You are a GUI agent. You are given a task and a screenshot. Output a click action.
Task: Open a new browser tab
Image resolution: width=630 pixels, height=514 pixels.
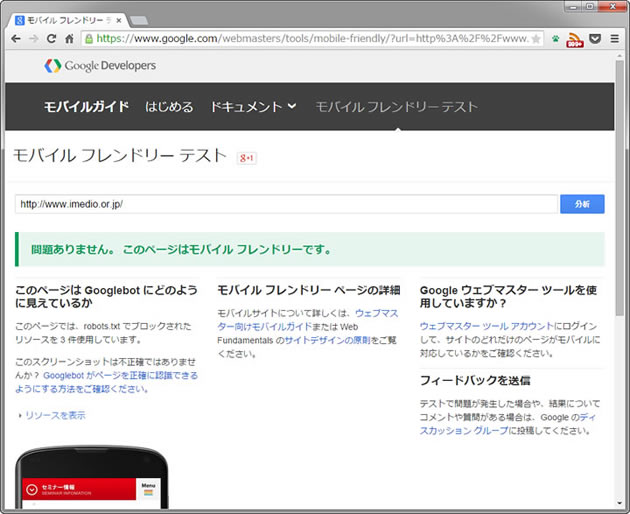coord(139,20)
